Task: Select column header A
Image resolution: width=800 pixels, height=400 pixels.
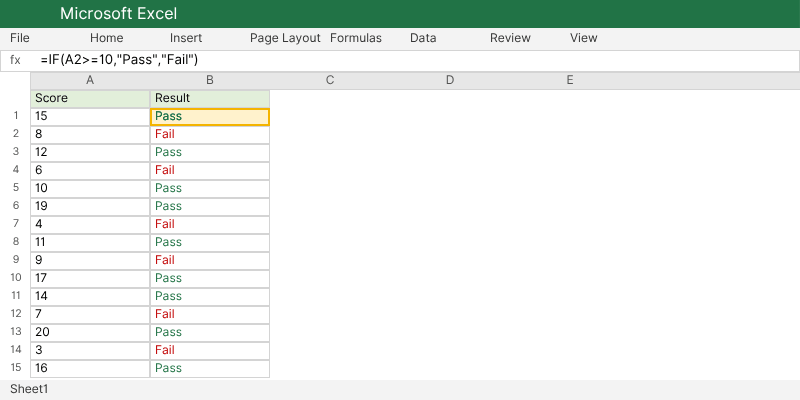Action: pos(90,80)
